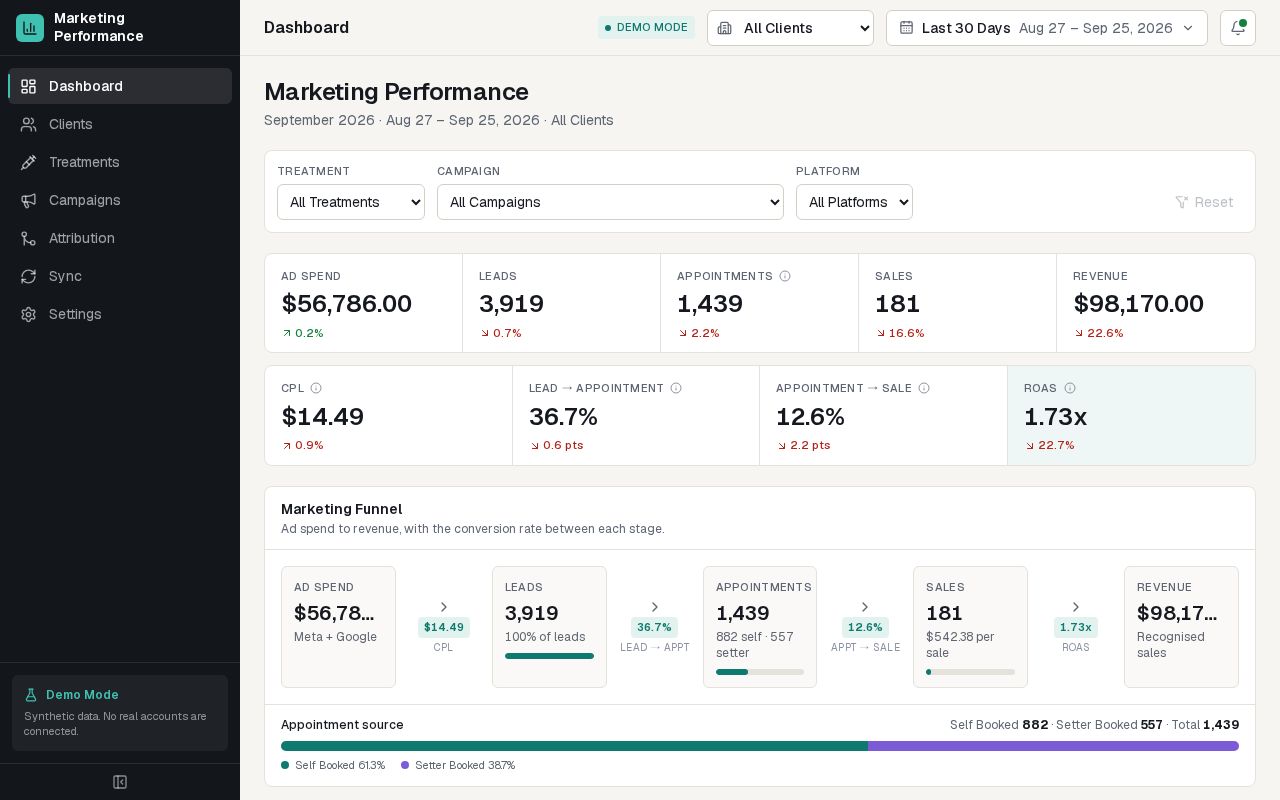Click the 36.7% lead to appointment value
1280x800 pixels.
click(563, 417)
